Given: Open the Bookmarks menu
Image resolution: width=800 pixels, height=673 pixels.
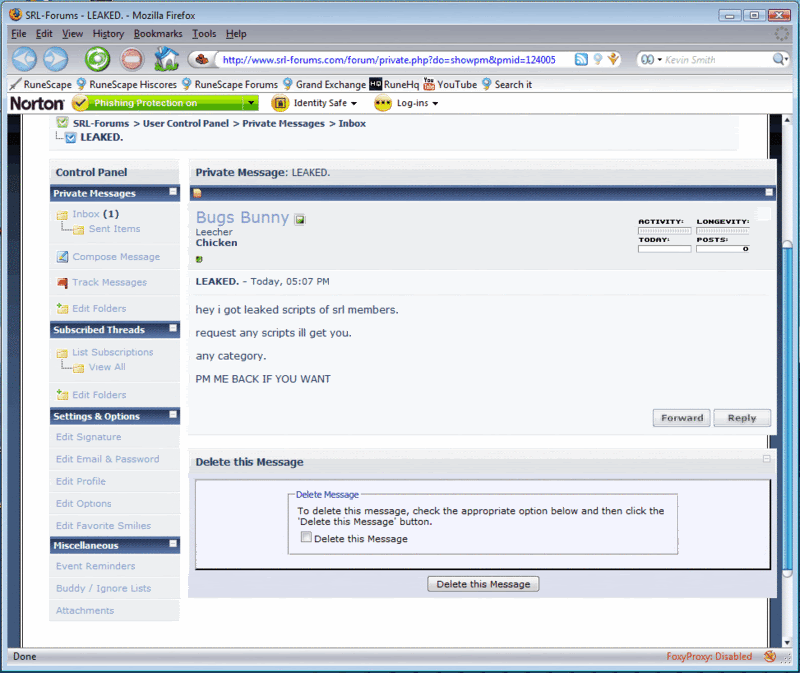Looking at the screenshot, I should (158, 34).
